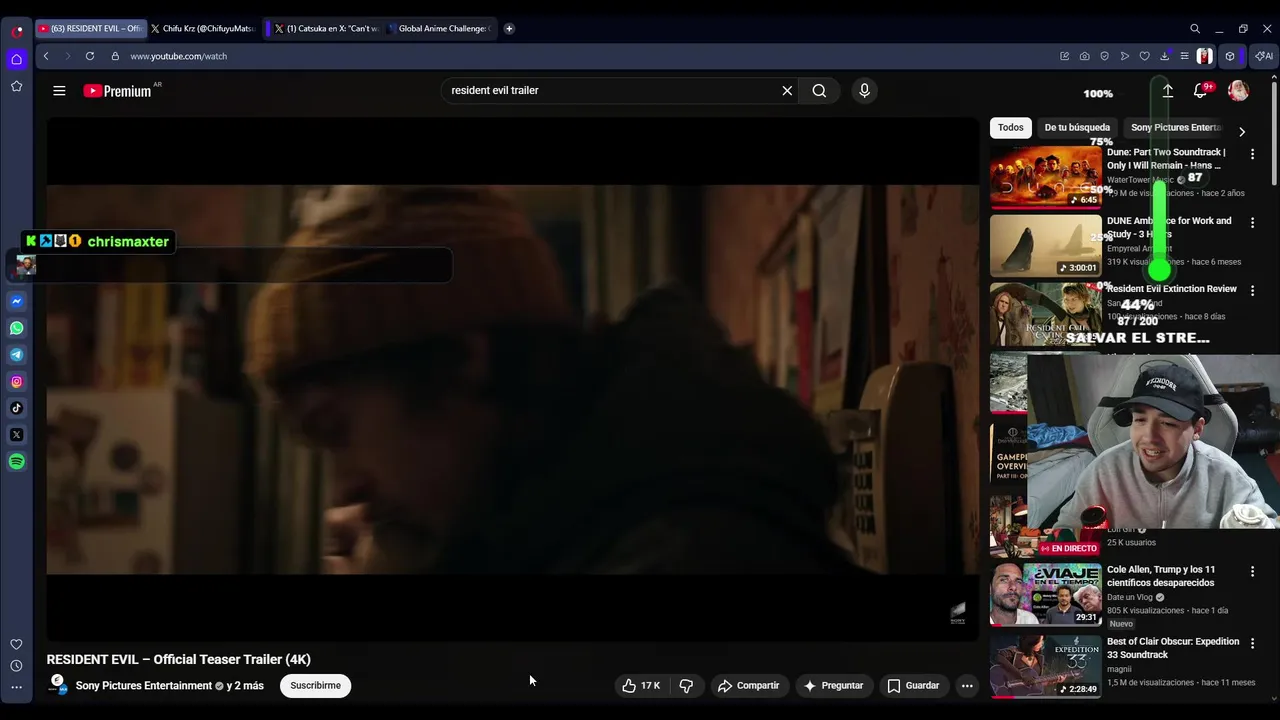Dislike the video with thumbs down

click(686, 686)
